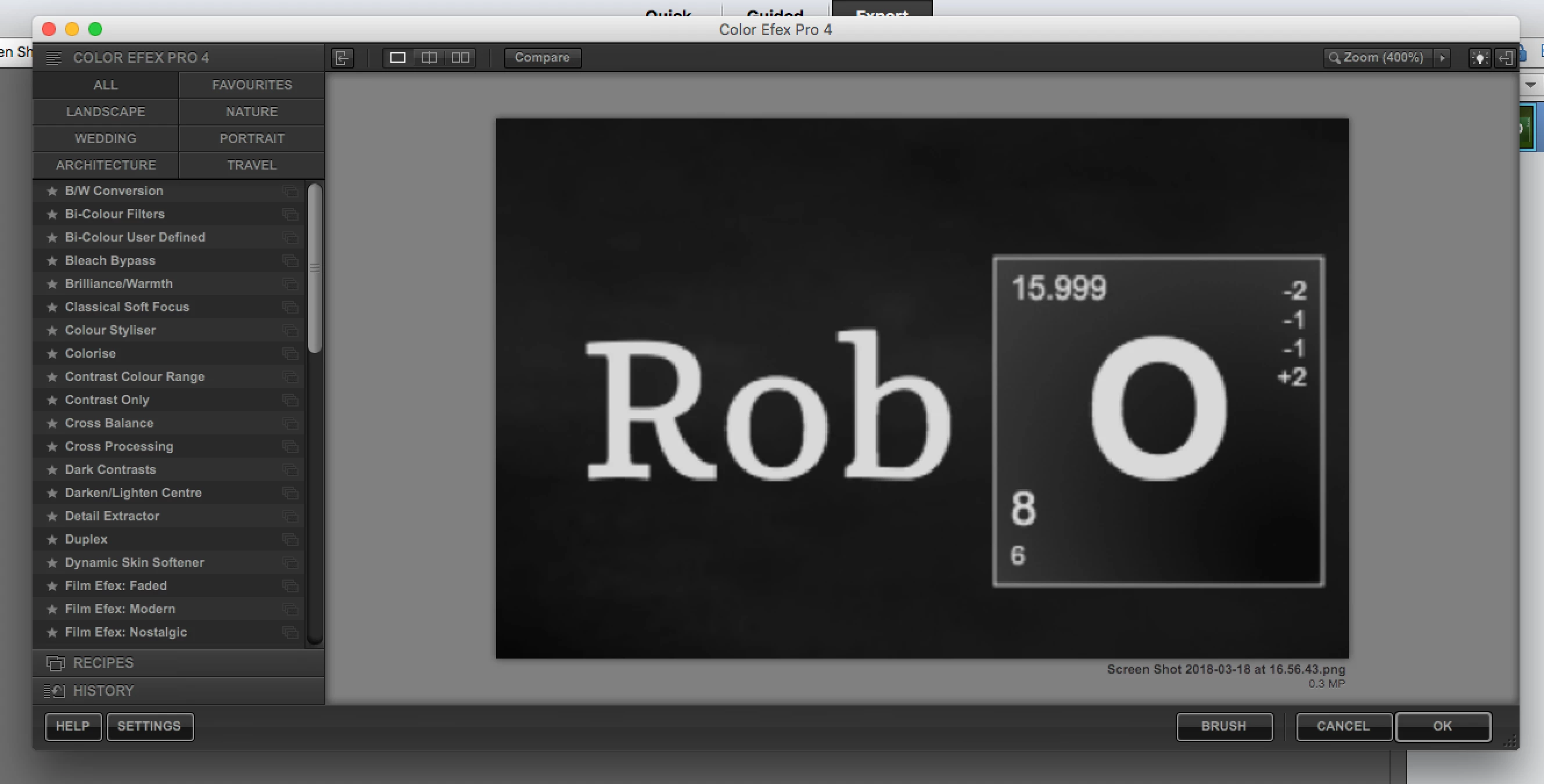Click the filter list scrollbar thumb
The height and width of the screenshot is (784, 1544).
[x=315, y=268]
